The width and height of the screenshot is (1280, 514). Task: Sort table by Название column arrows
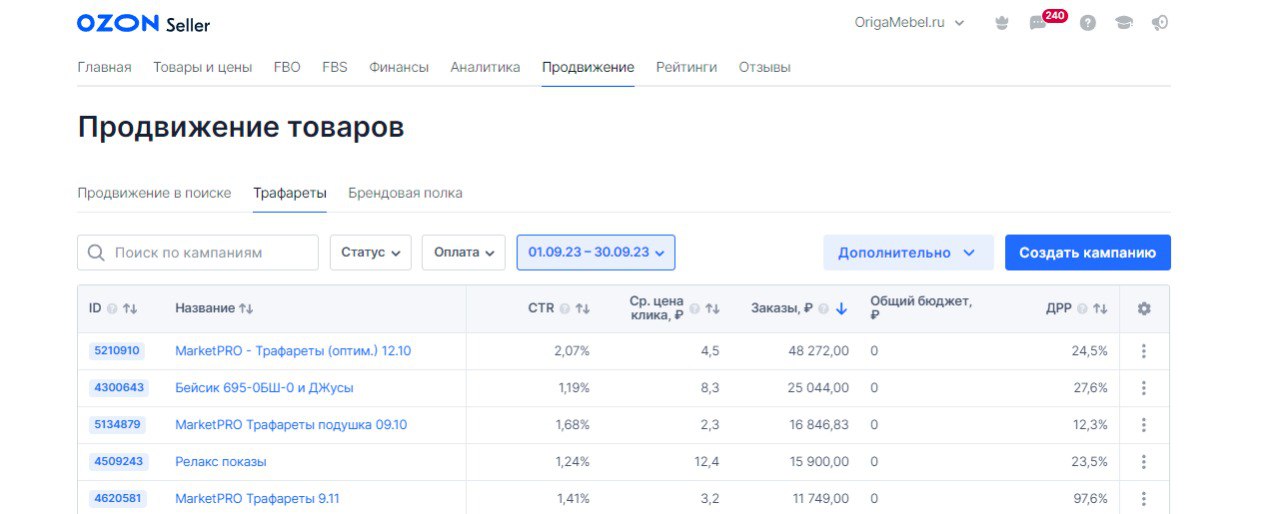[x=246, y=309]
